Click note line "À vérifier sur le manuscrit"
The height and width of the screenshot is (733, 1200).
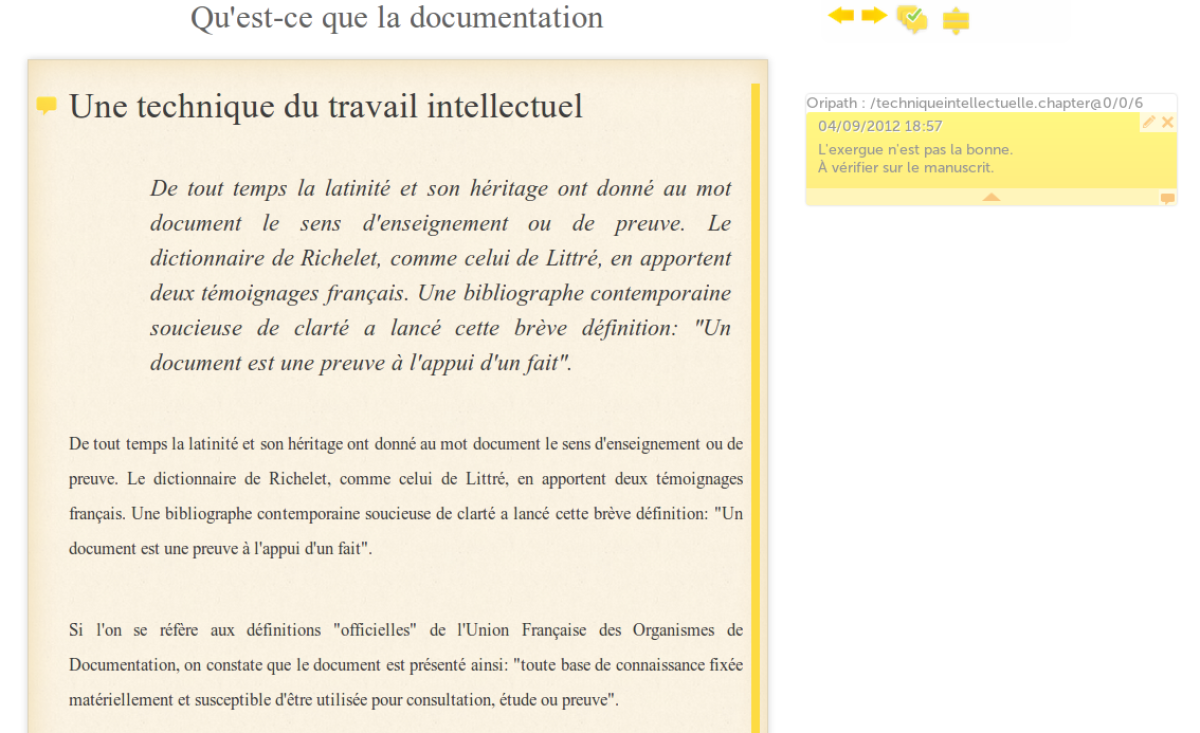click(906, 168)
